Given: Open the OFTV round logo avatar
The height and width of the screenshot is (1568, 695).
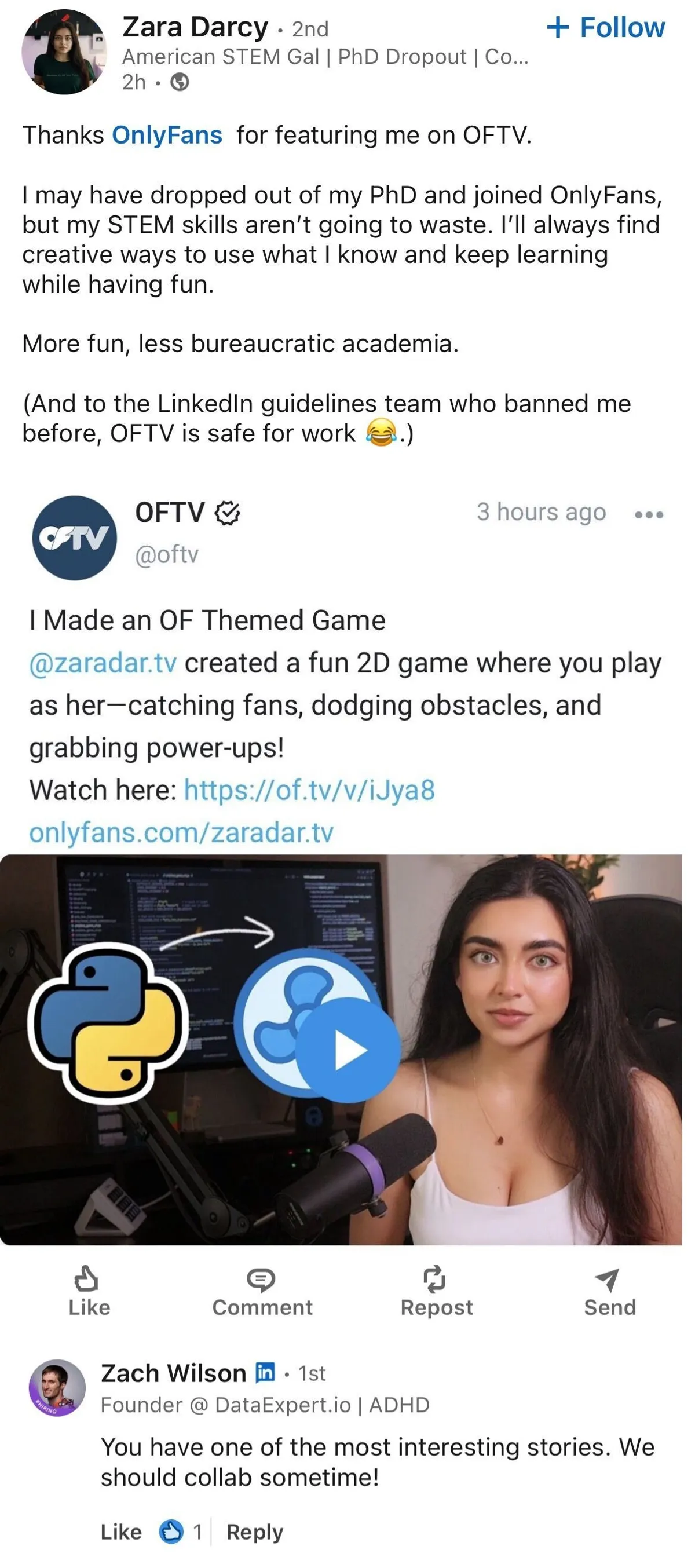Looking at the screenshot, I should pyautogui.click(x=74, y=538).
